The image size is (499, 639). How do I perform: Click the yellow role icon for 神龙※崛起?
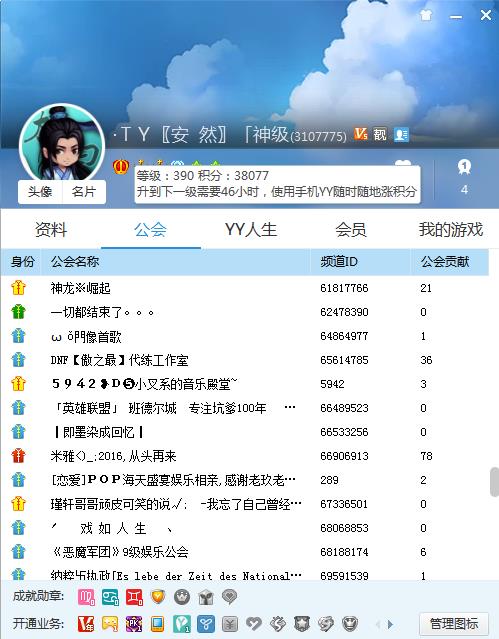point(18,288)
